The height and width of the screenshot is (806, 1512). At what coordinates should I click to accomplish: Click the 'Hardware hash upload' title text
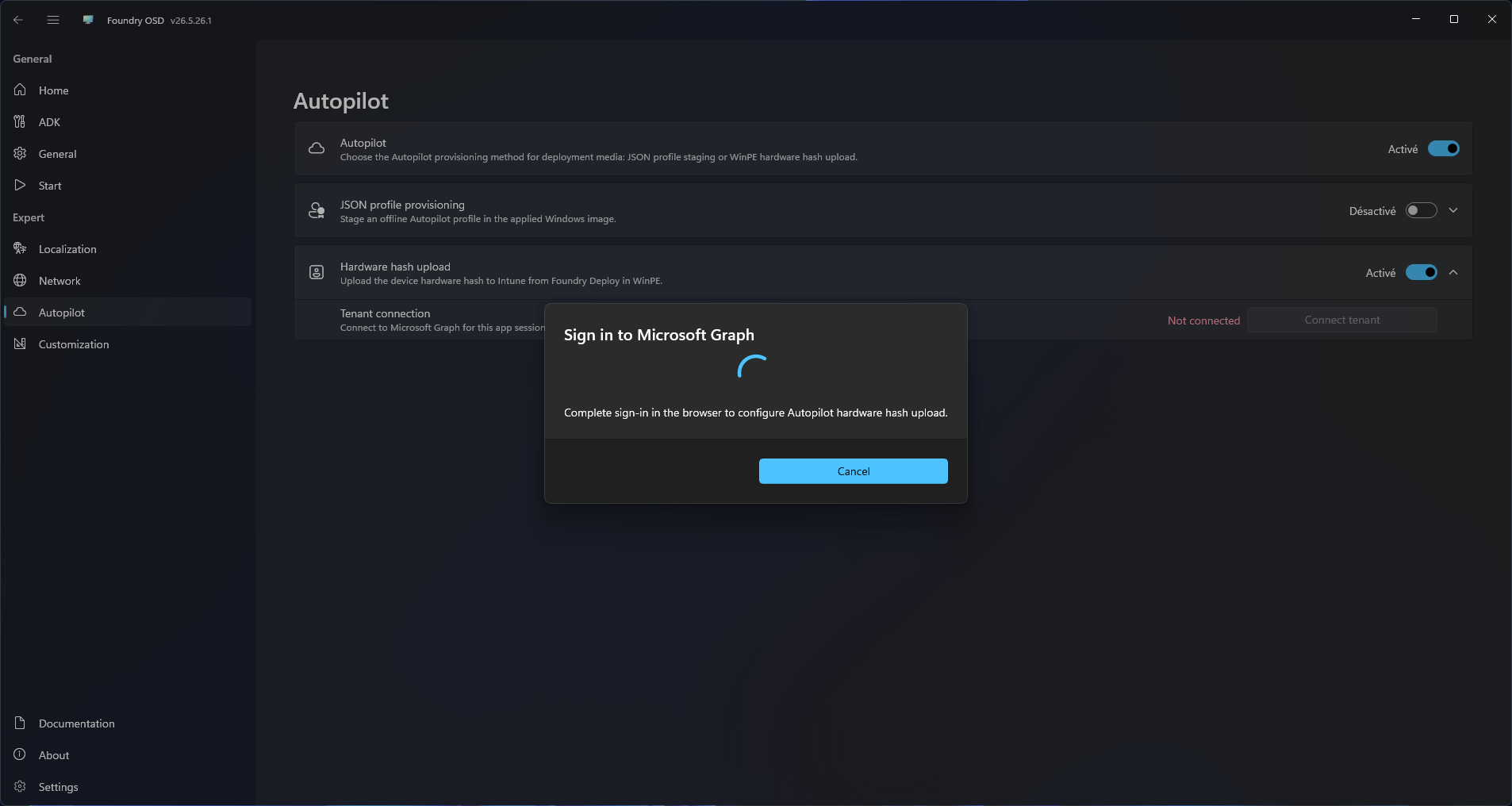pyautogui.click(x=395, y=267)
